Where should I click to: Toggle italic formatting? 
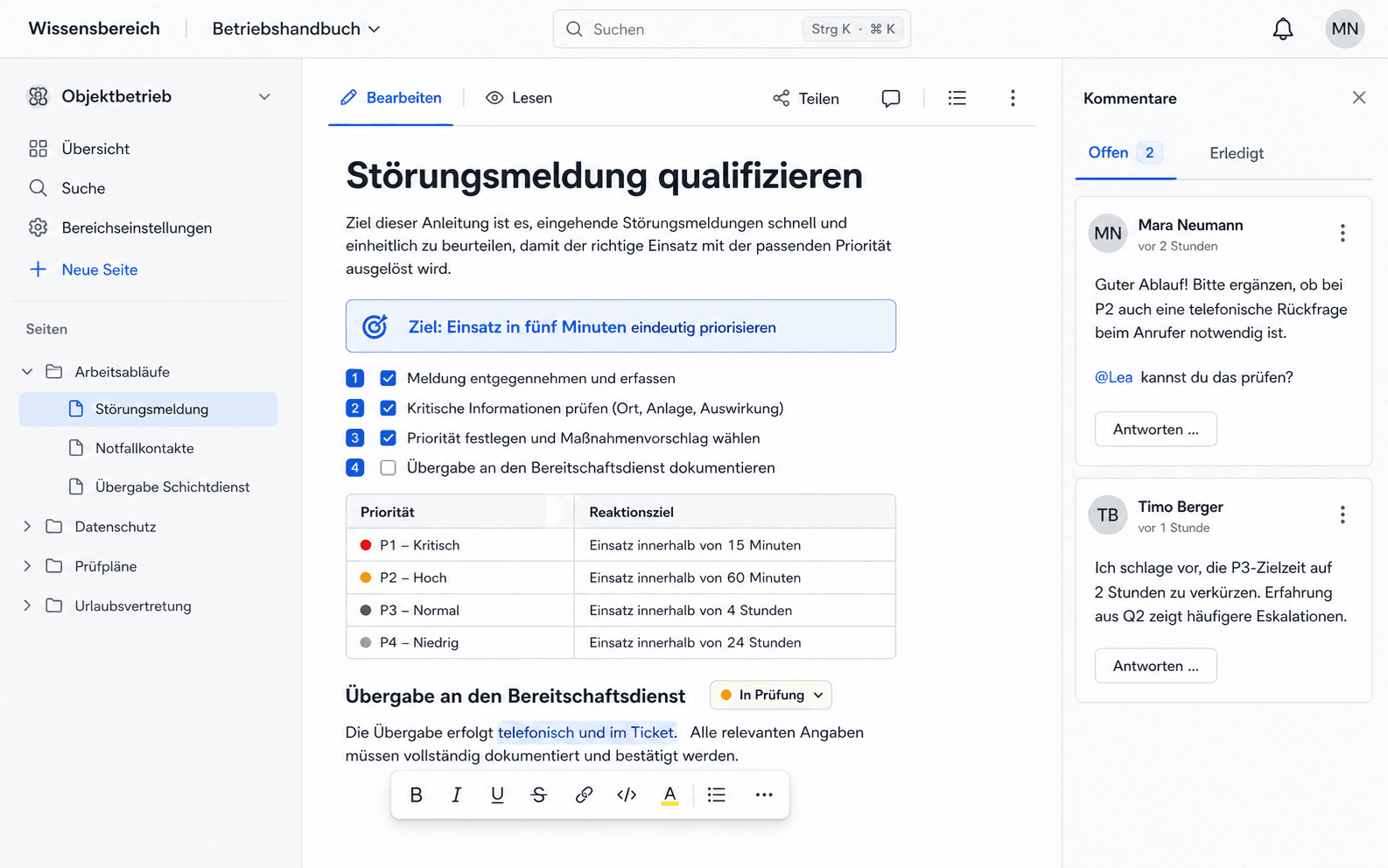pyautogui.click(x=456, y=794)
